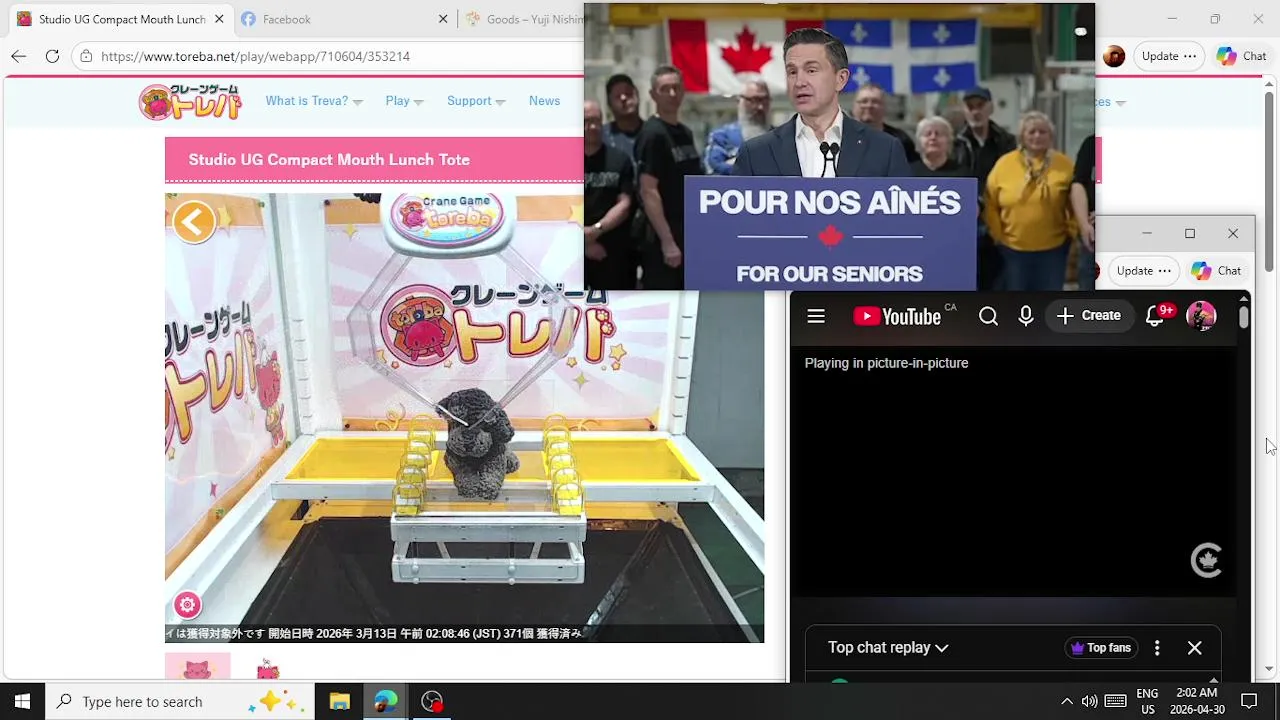Switch ENG US input language
The image size is (1280, 720).
pos(1147,701)
